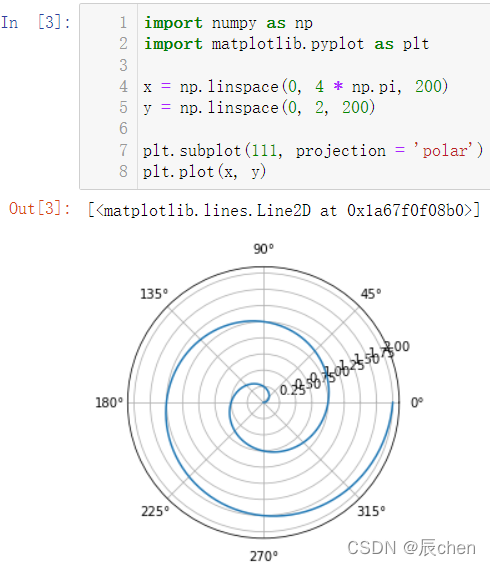Viewport: 490px width, 566px height.
Task: Click the Out[3] output prompt
Action: pyautogui.click(x=40, y=209)
